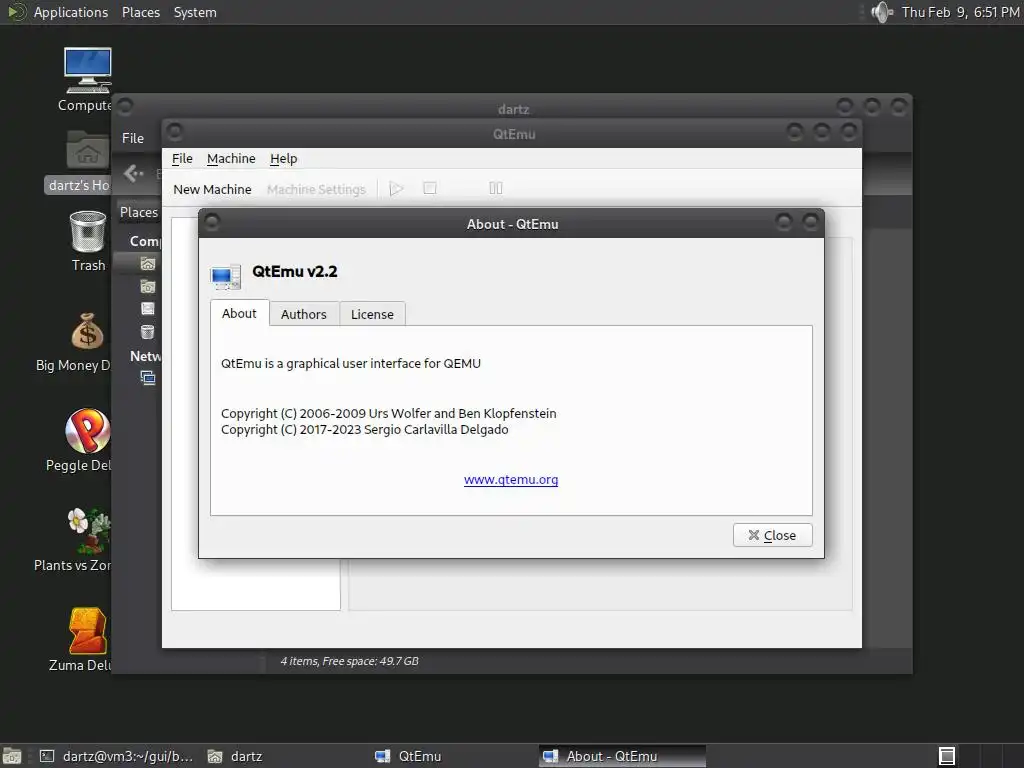The width and height of the screenshot is (1024, 768).
Task: Open the www.qtemu.org link
Action: (x=511, y=479)
